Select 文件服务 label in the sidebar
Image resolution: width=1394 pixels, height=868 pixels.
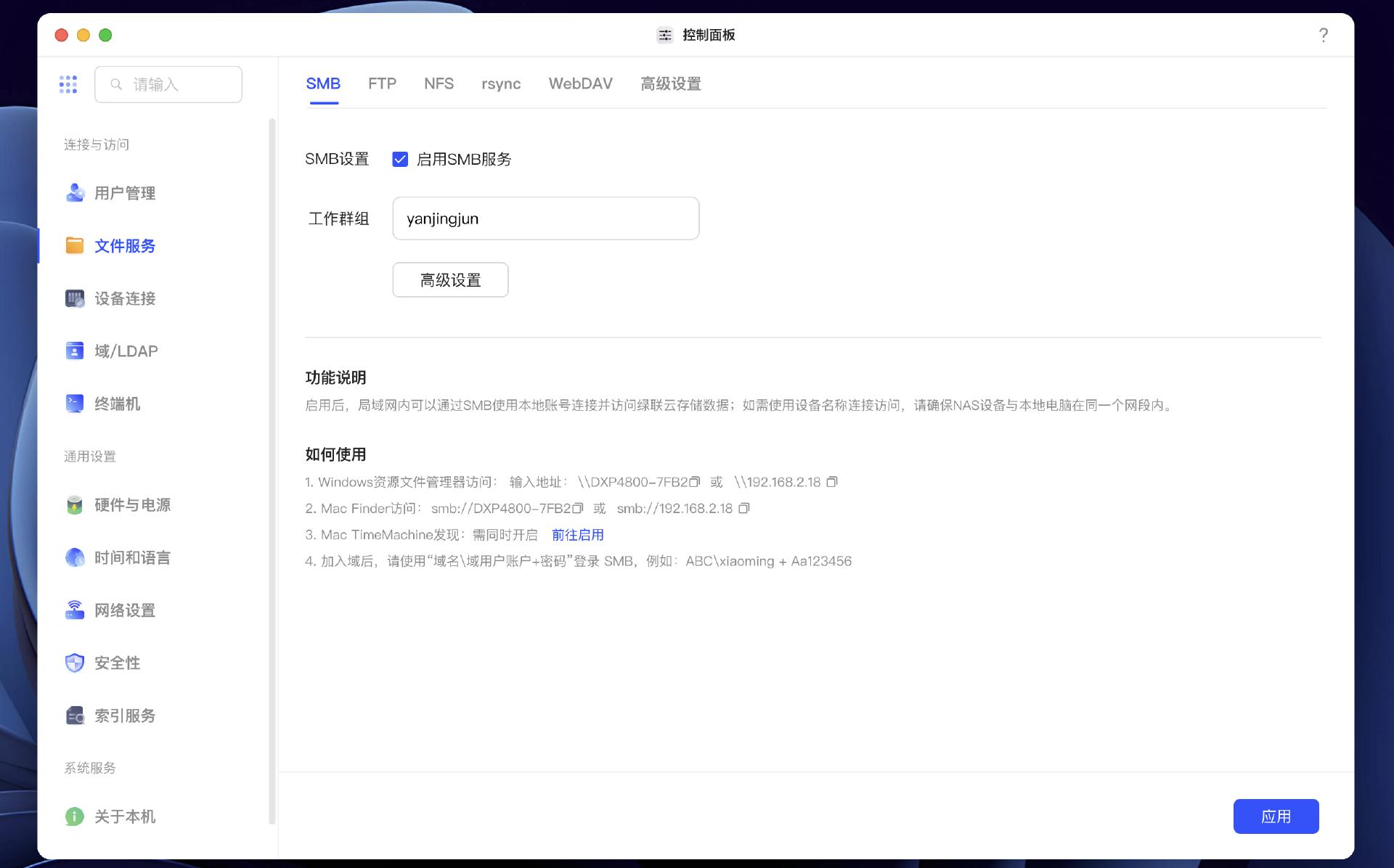coord(125,246)
